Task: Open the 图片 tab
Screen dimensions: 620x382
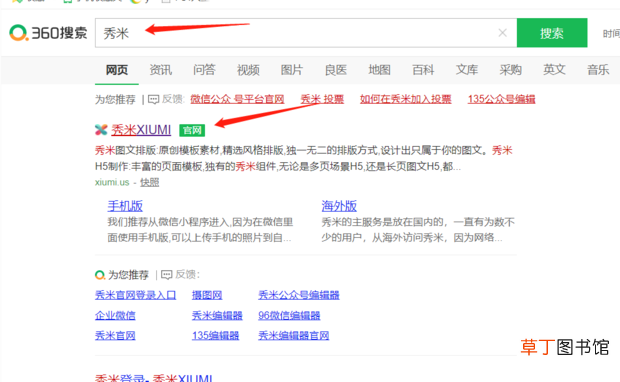Action: (x=292, y=70)
